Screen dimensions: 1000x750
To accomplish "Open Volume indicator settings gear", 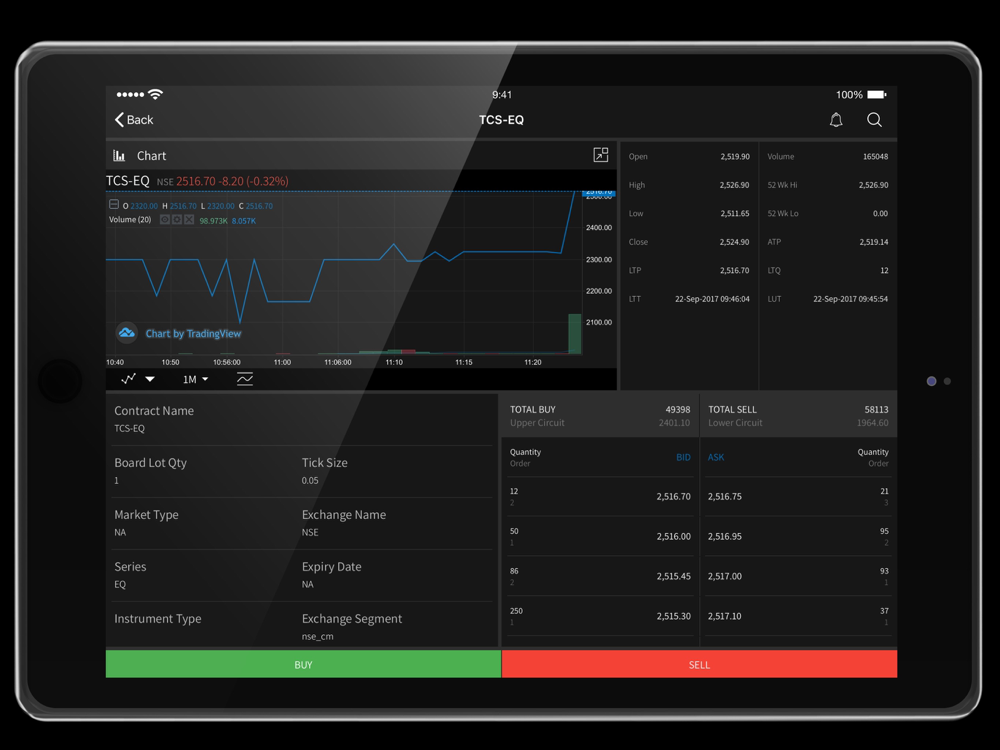I will (x=177, y=219).
